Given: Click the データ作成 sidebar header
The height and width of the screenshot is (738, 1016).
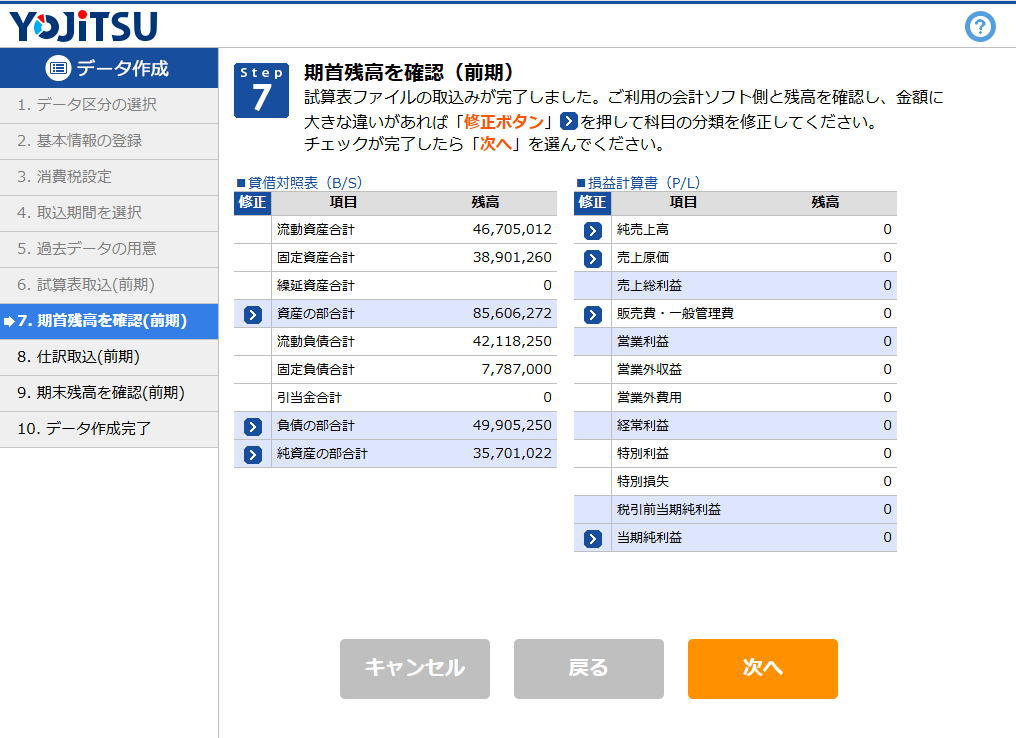Looking at the screenshot, I should [108, 68].
